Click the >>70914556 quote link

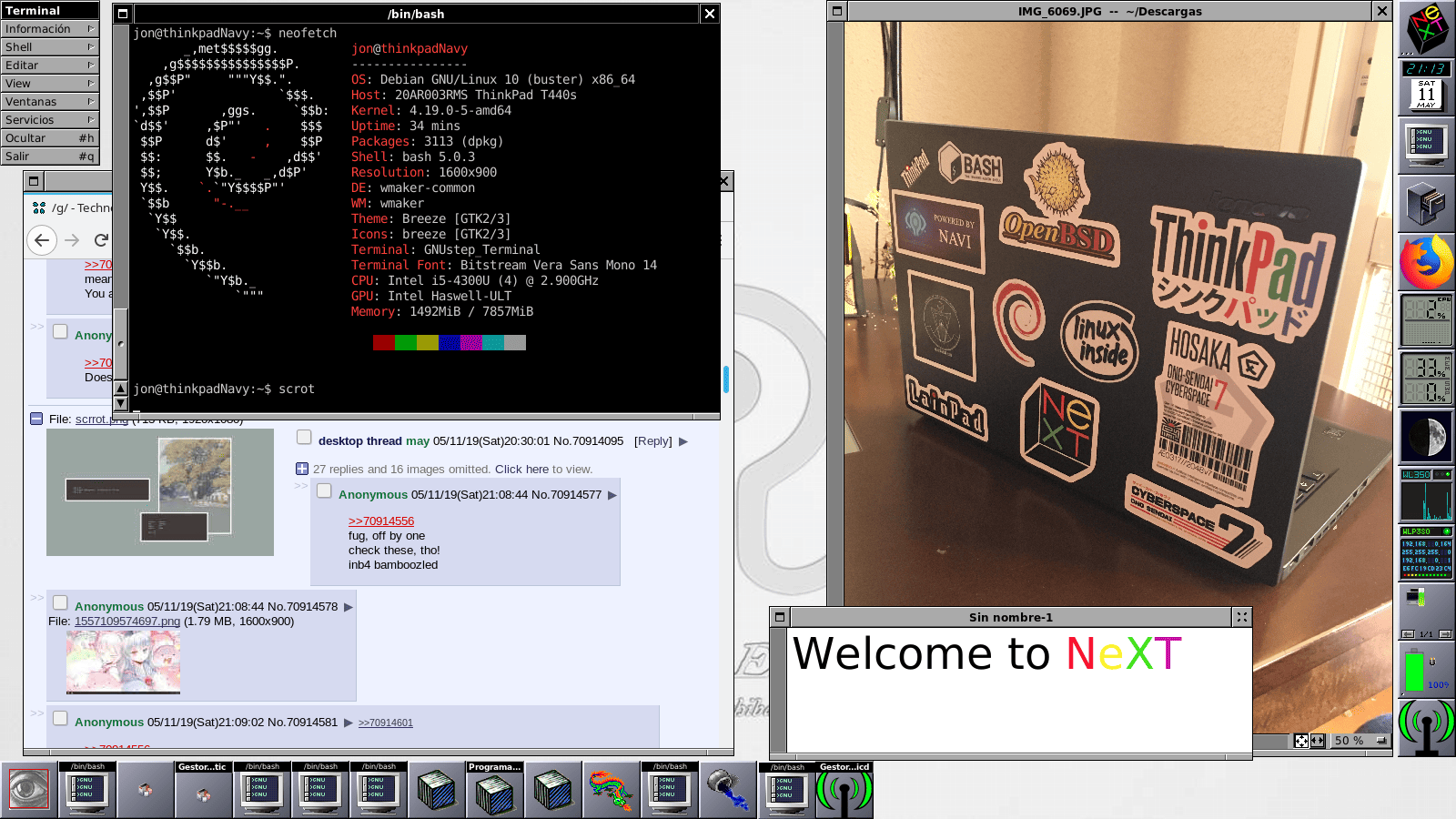[x=380, y=521]
